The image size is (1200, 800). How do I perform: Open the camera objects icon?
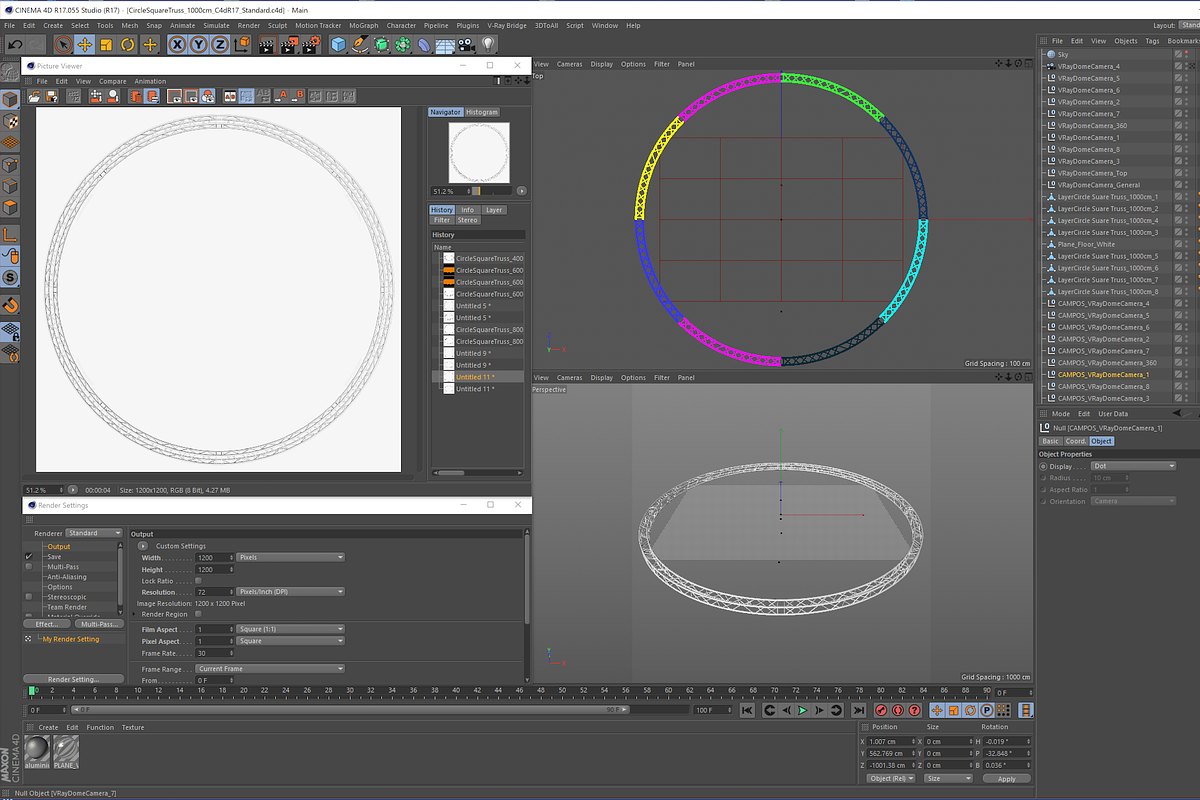point(466,44)
